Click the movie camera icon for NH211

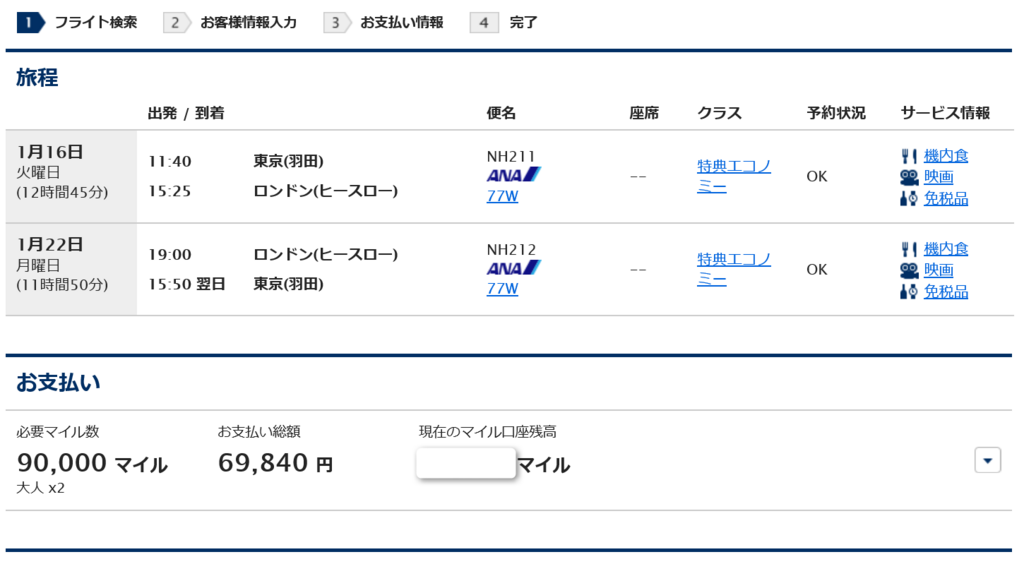pos(909,177)
